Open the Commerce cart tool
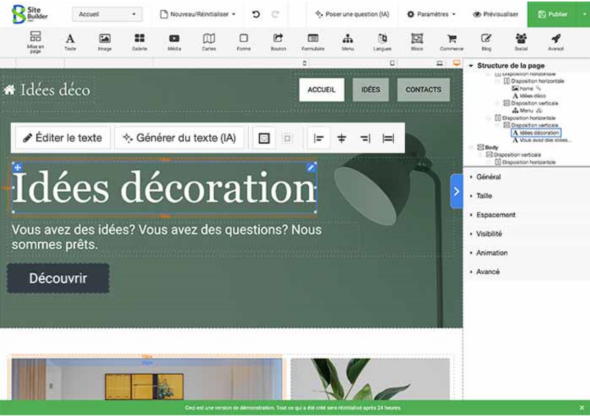 pos(452,42)
